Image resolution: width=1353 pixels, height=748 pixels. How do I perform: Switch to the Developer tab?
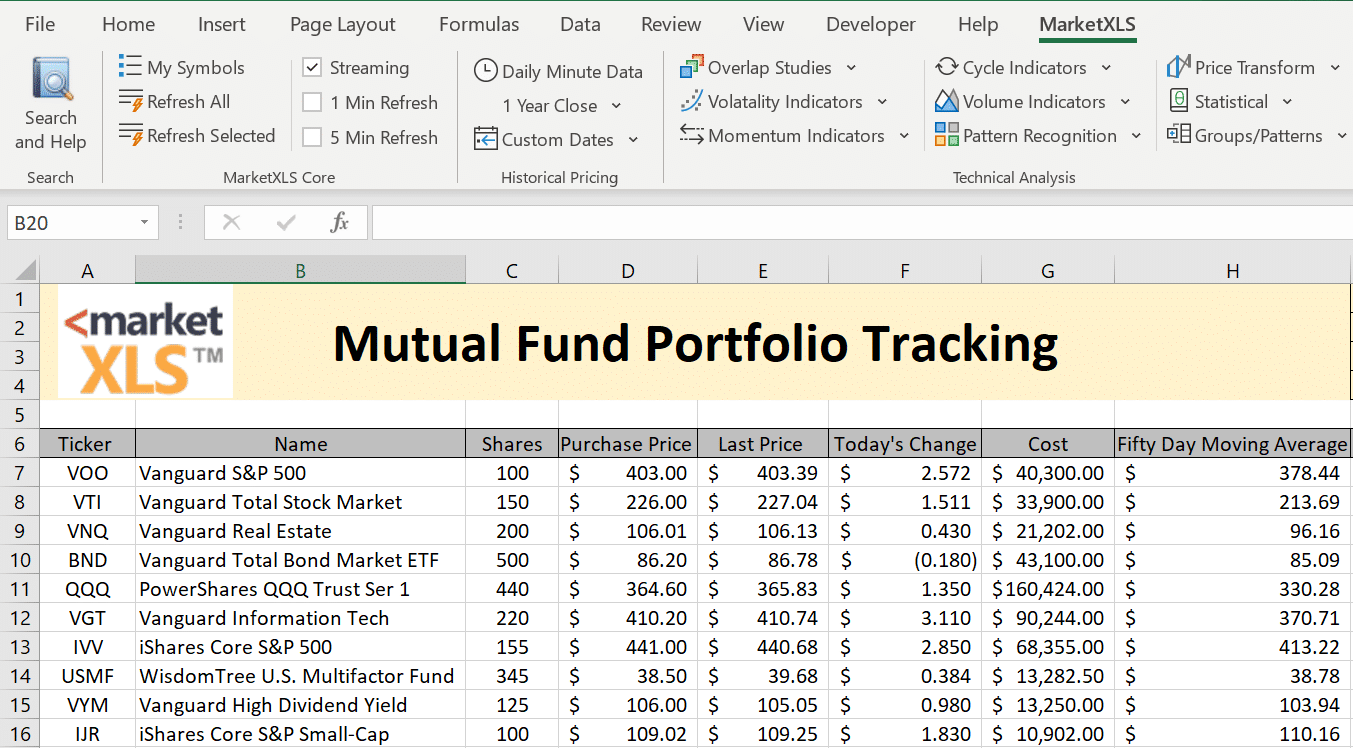871,24
